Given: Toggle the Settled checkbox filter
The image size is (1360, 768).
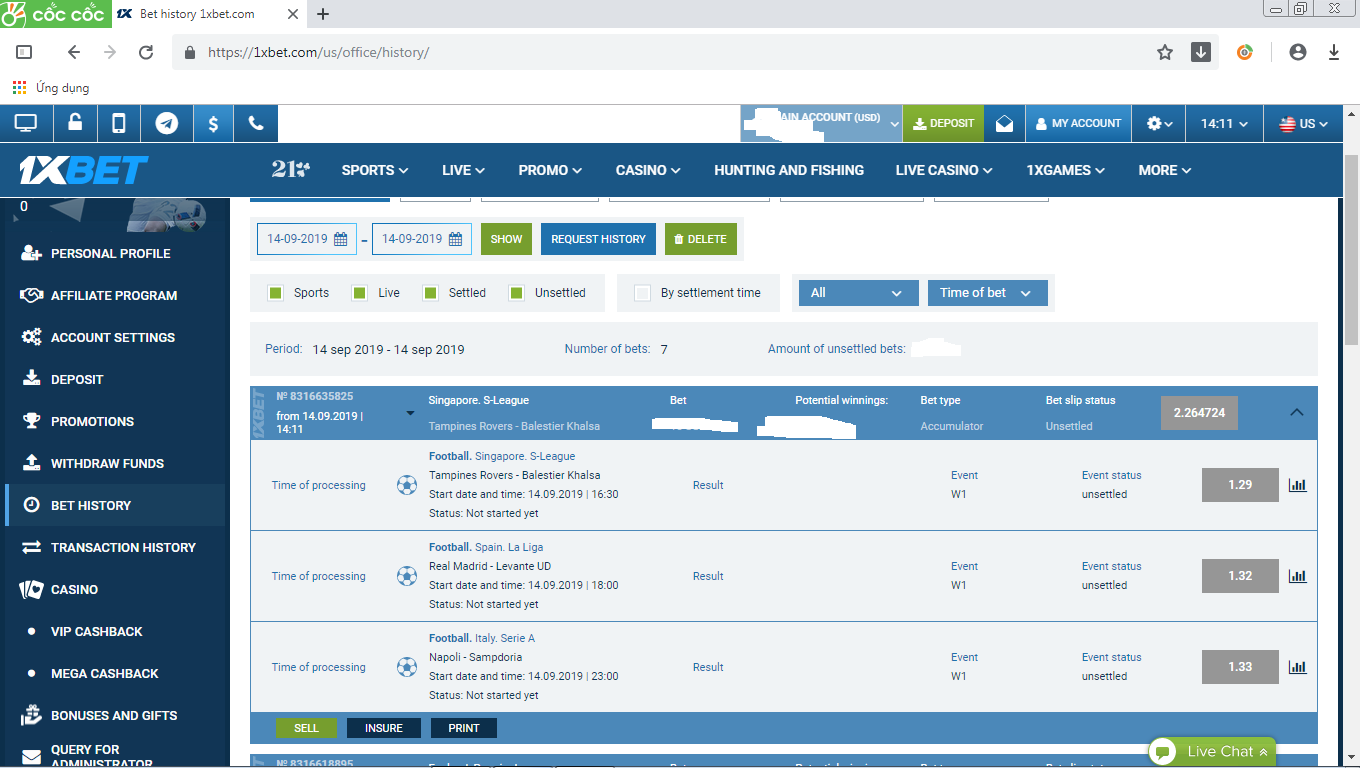Looking at the screenshot, I should 431,293.
